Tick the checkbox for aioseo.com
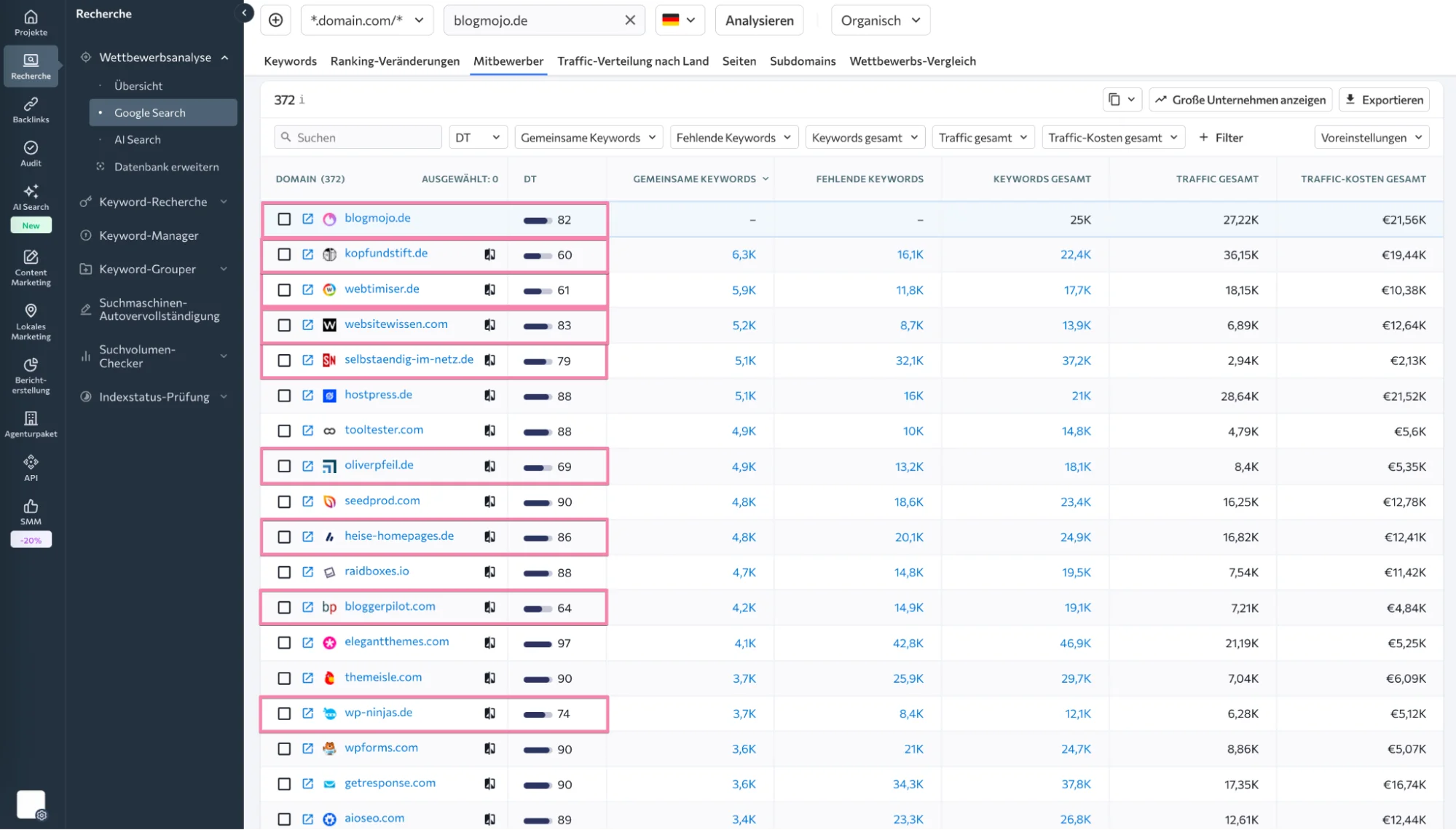Viewport: 1456px width, 830px height. click(x=284, y=819)
